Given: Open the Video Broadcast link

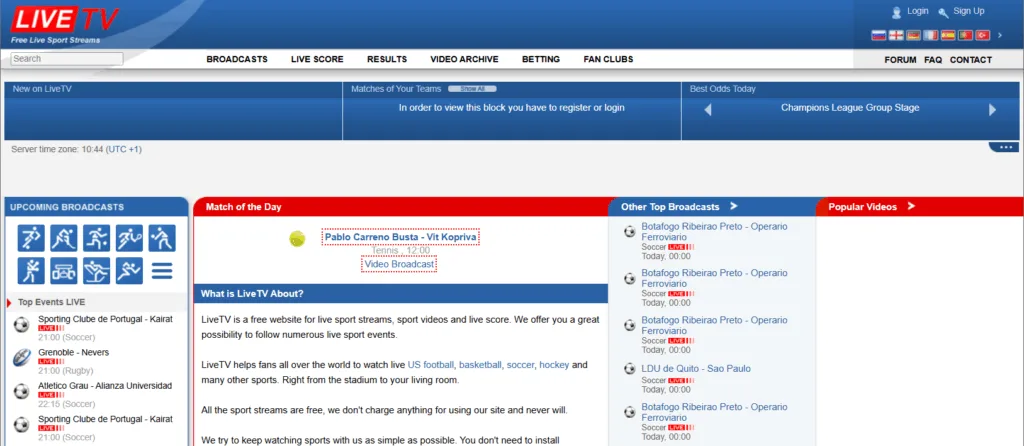Looking at the screenshot, I should (399, 264).
